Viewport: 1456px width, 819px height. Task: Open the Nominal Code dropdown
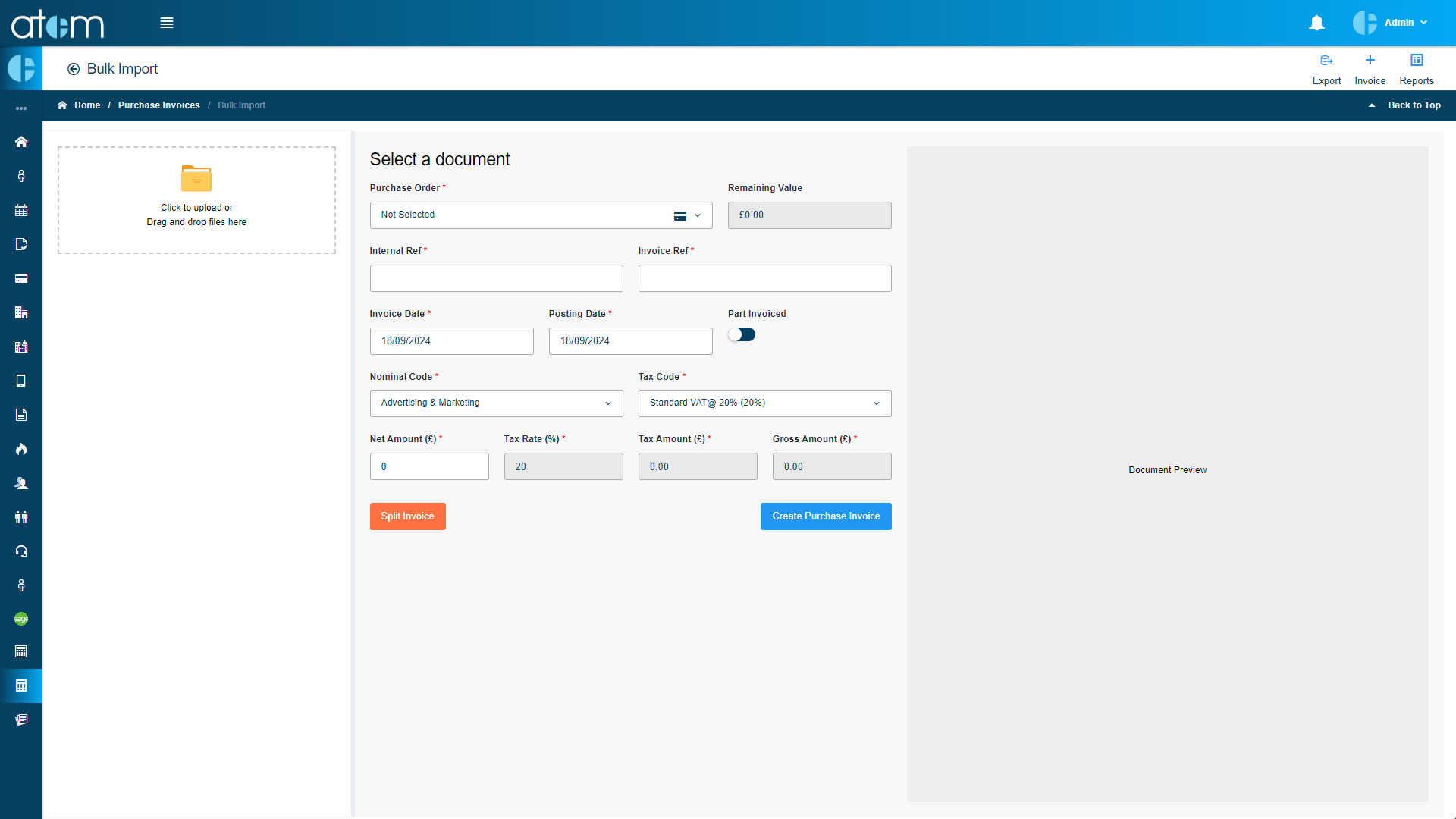click(x=496, y=403)
